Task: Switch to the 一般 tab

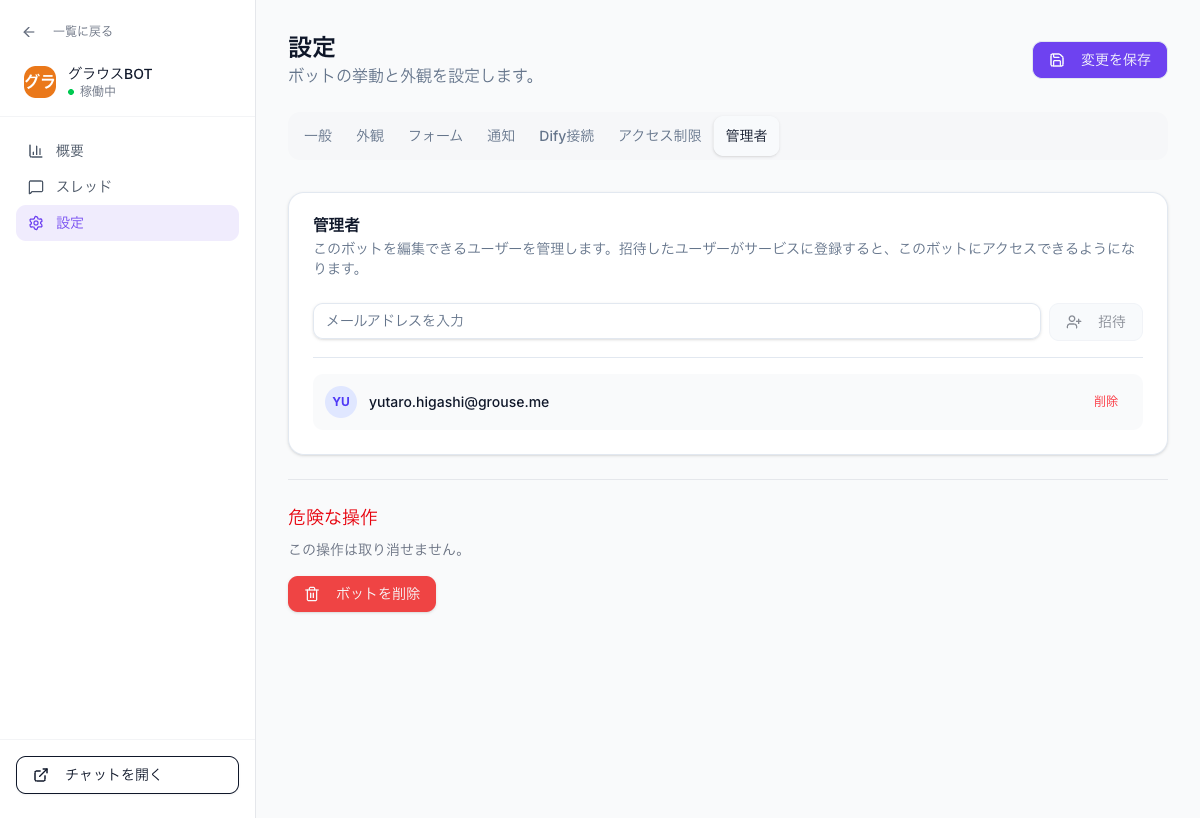Action: click(x=318, y=136)
